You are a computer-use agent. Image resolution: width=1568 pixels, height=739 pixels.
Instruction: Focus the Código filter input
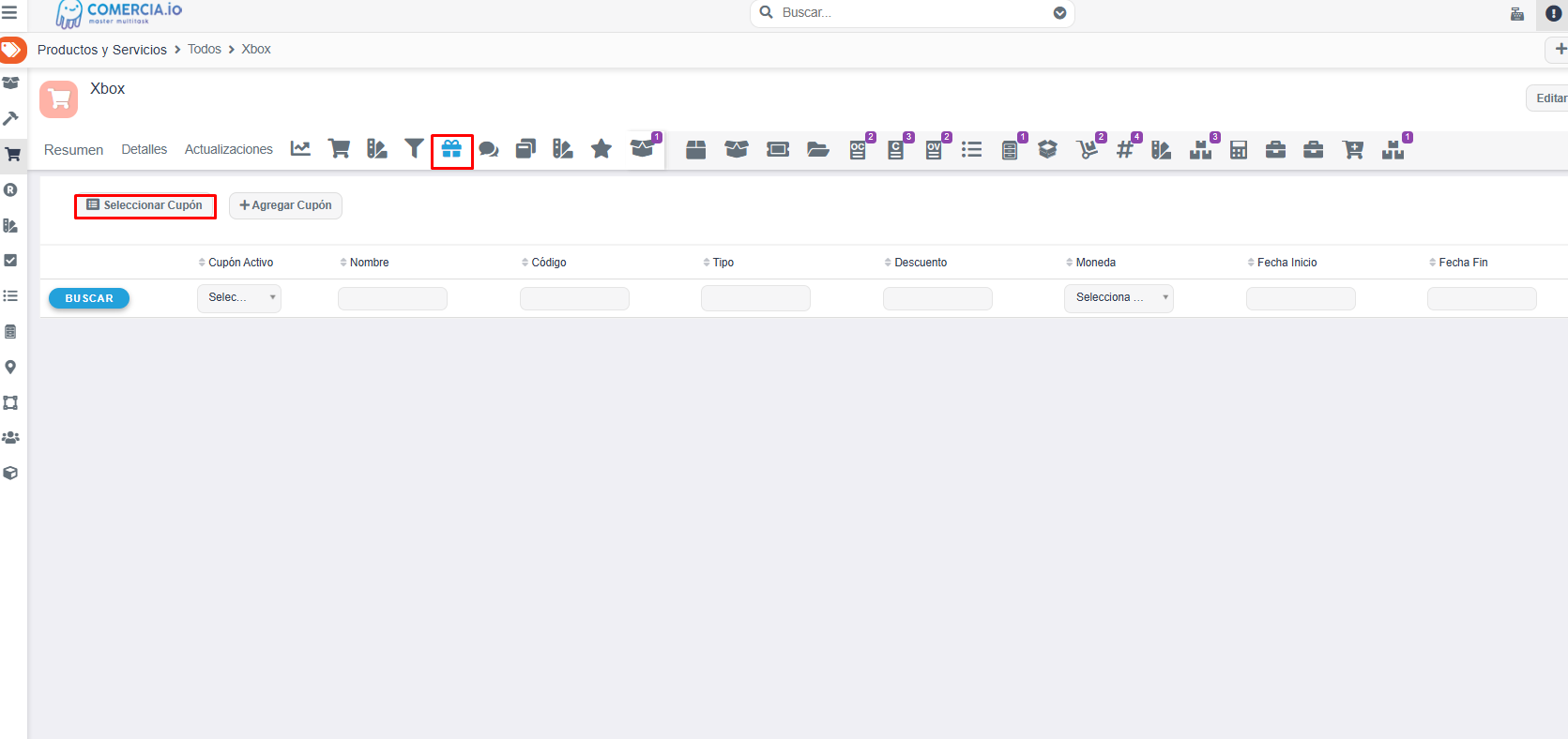point(574,298)
